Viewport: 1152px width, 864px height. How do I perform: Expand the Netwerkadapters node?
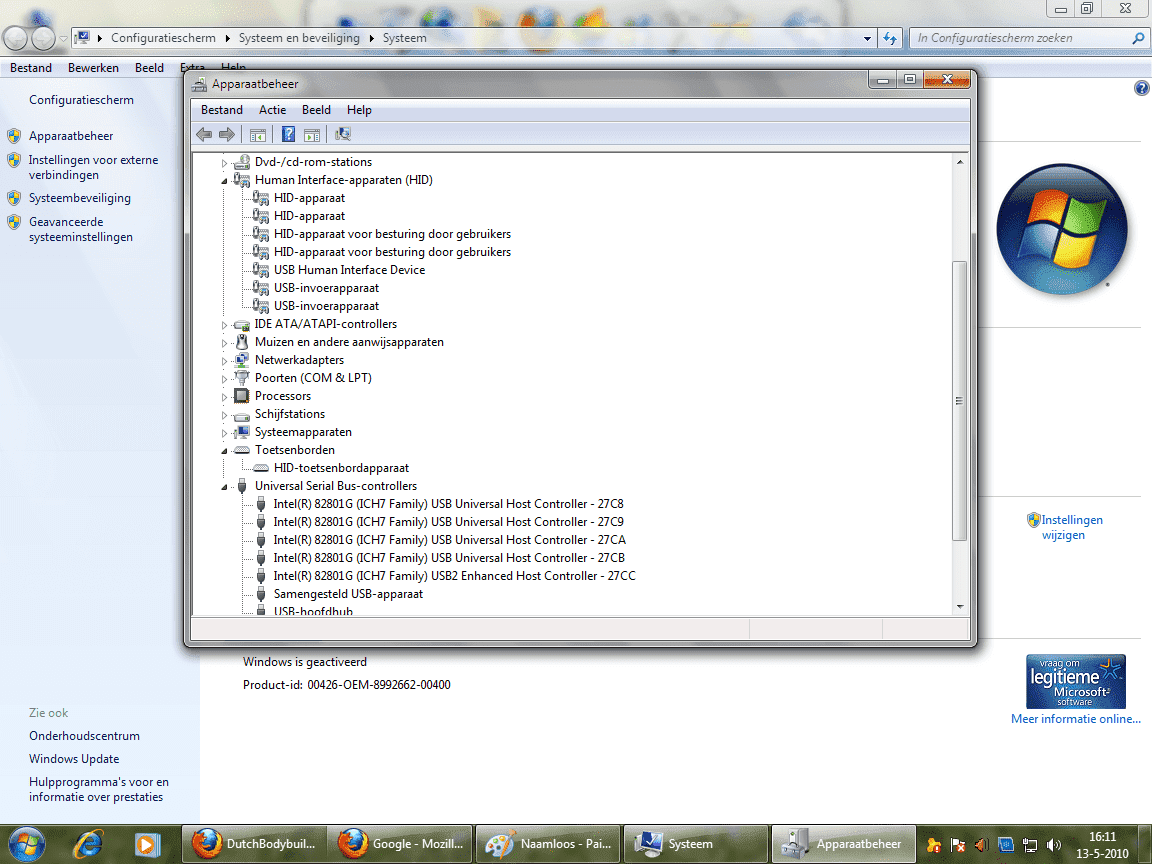[x=224, y=360]
